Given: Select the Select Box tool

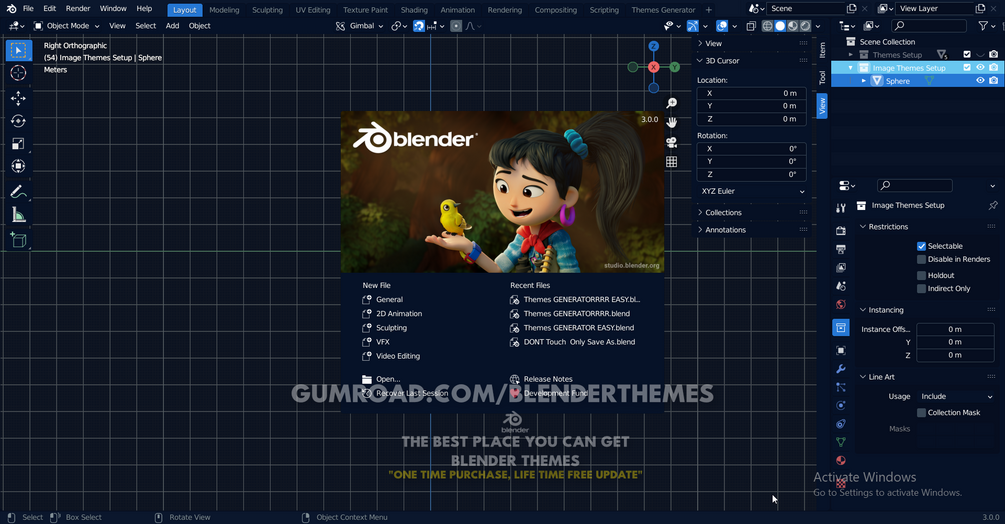Looking at the screenshot, I should click(19, 50).
